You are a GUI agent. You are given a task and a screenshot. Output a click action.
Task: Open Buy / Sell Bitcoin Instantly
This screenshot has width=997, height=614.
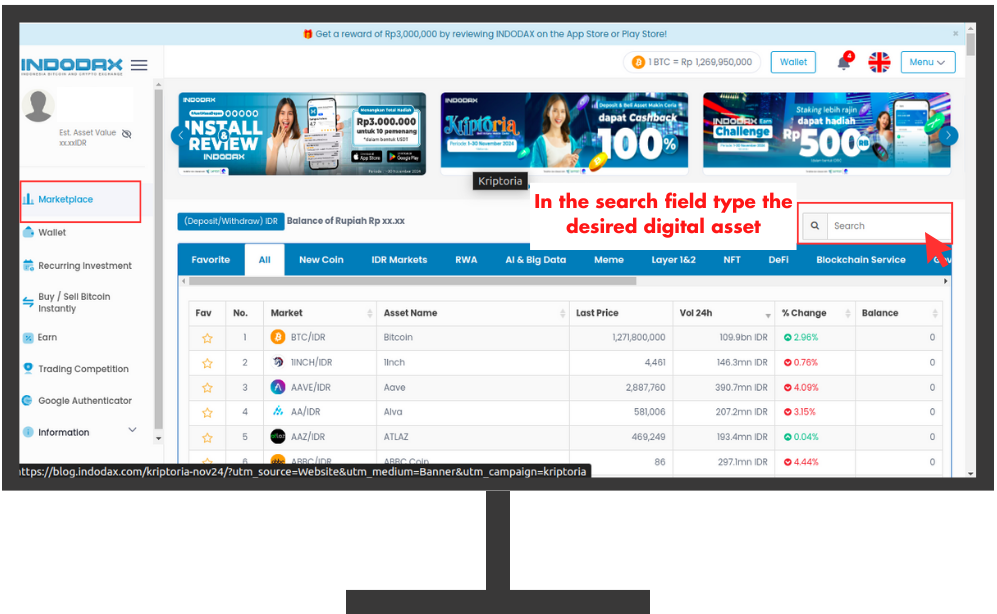74,303
